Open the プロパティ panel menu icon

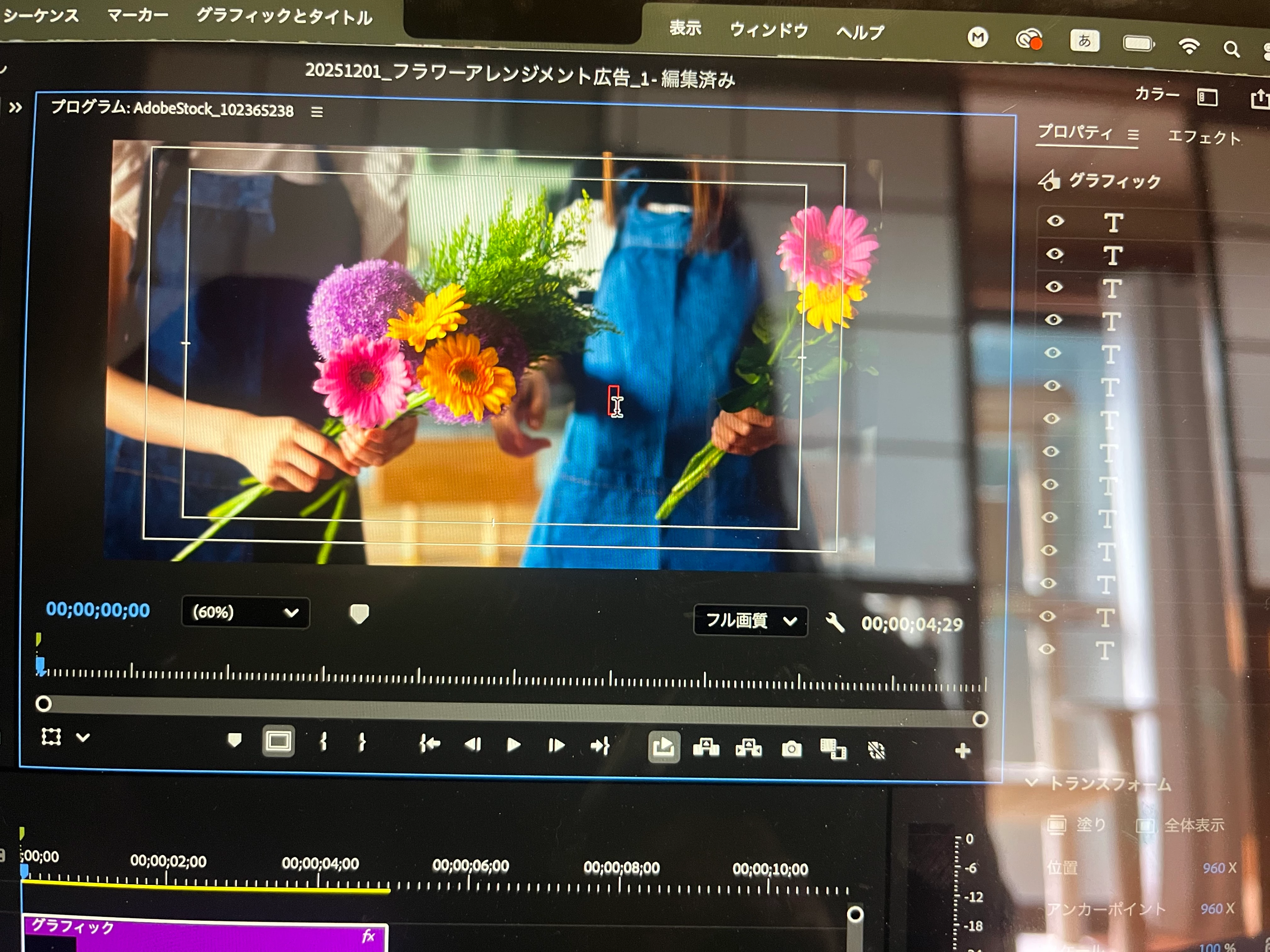pos(1133,135)
